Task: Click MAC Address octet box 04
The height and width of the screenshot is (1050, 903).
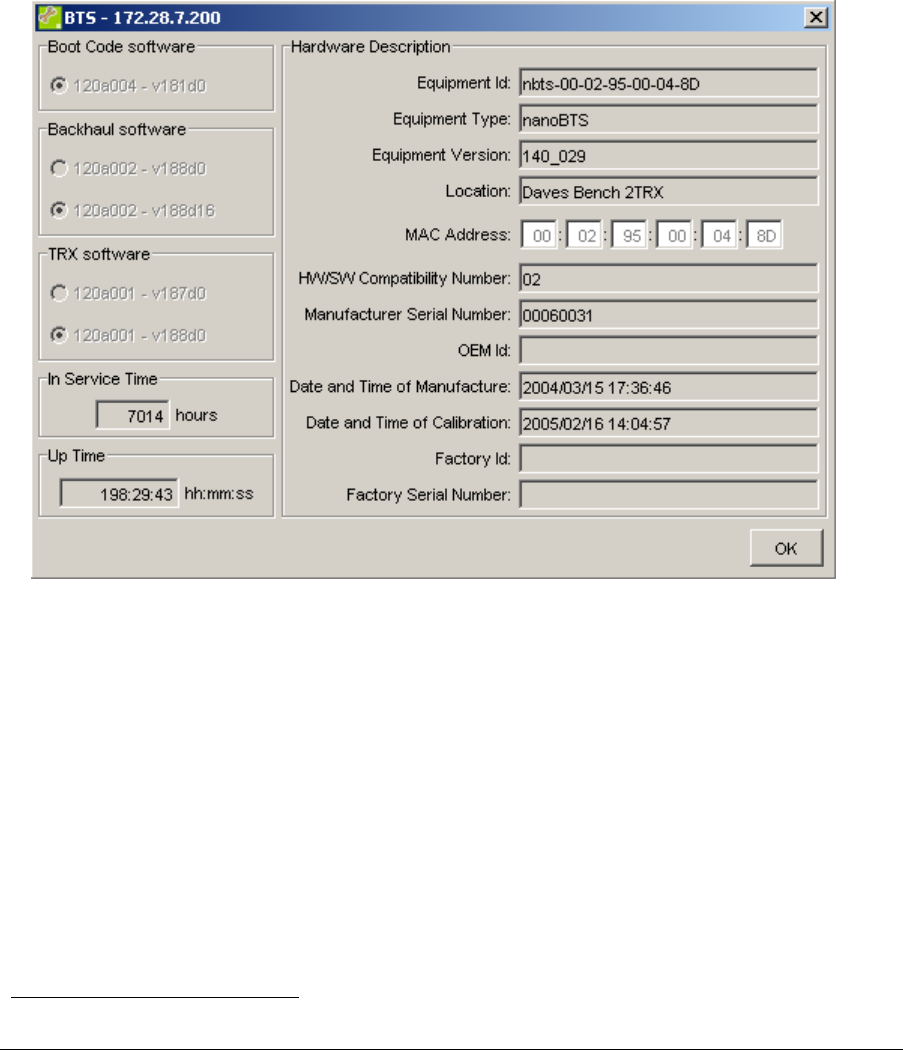Action: [719, 235]
